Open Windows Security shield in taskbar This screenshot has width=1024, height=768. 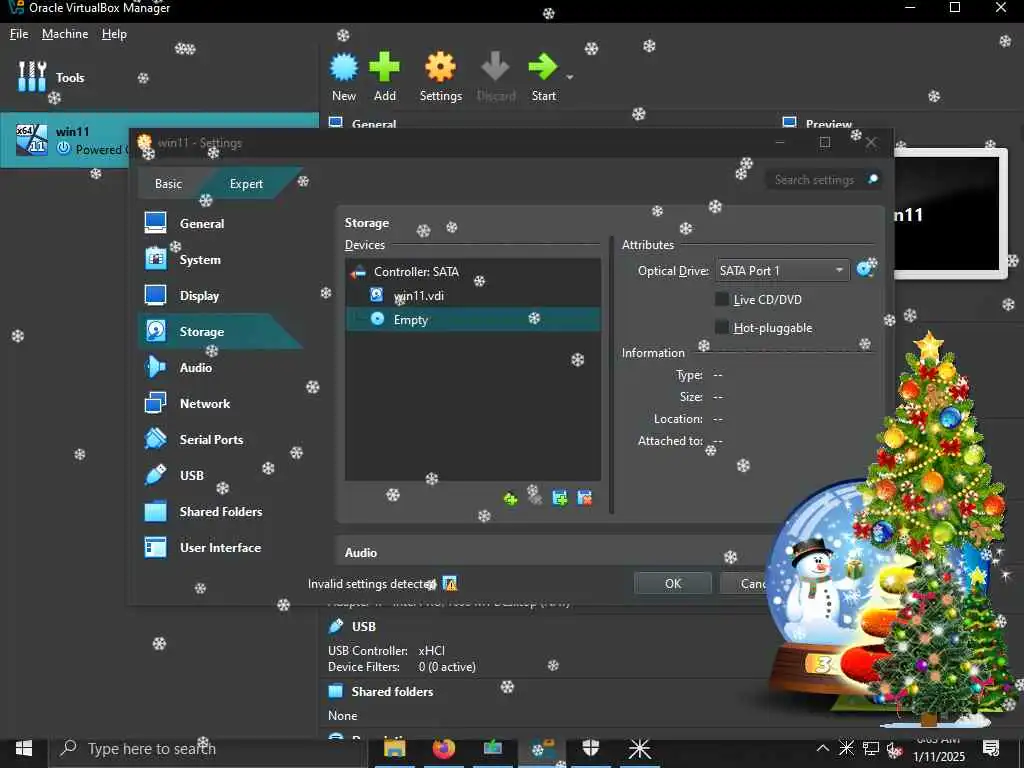click(x=590, y=748)
